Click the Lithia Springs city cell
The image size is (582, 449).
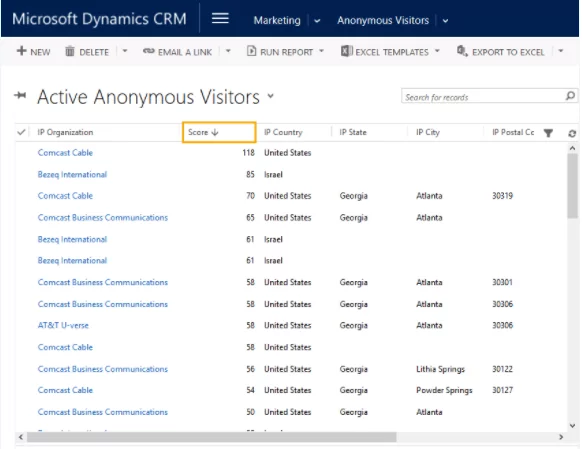(440, 369)
